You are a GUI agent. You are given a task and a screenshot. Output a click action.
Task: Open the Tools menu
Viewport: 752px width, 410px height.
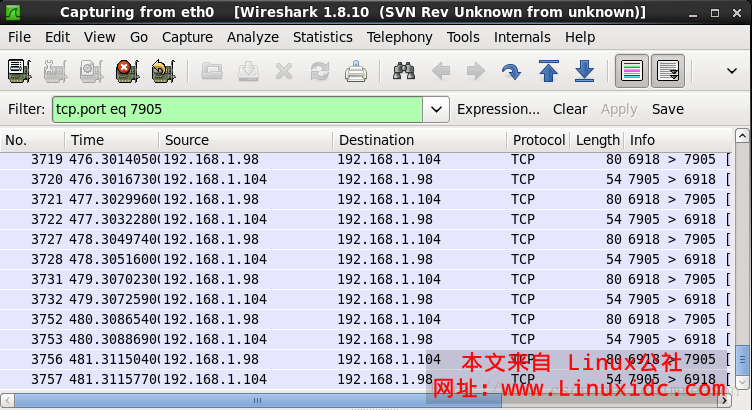[463, 37]
